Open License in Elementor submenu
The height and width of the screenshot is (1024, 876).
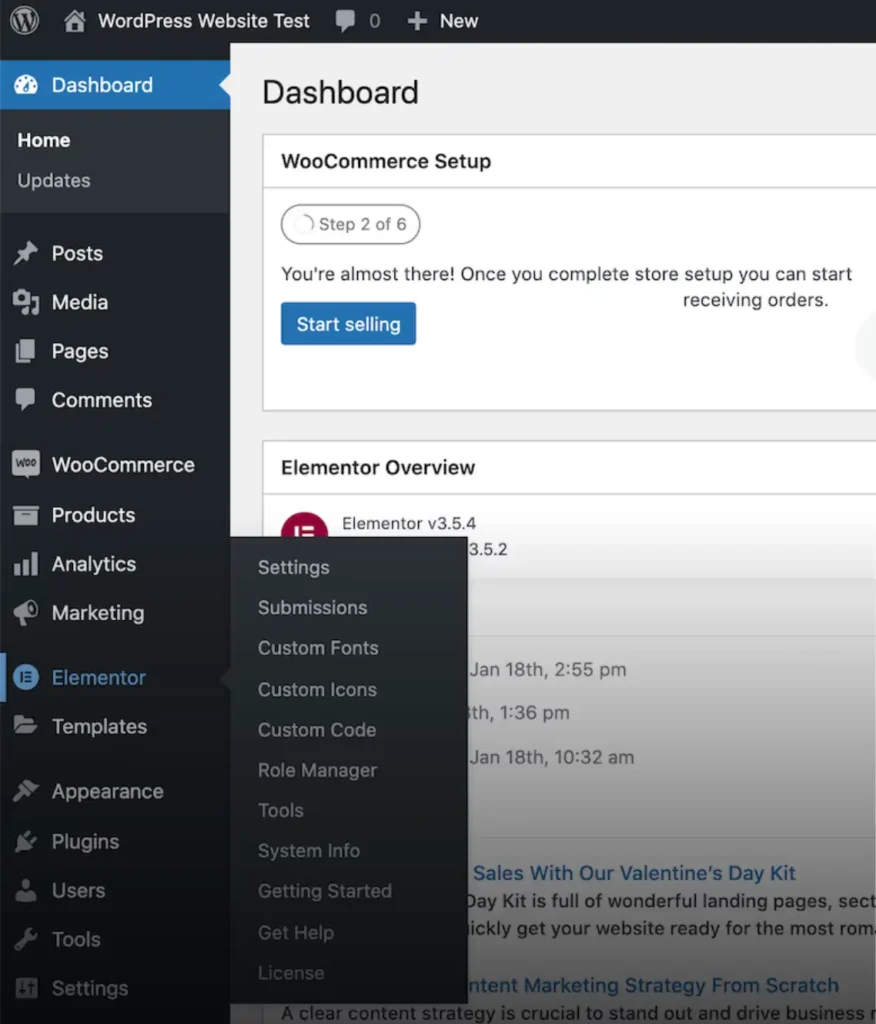click(291, 973)
